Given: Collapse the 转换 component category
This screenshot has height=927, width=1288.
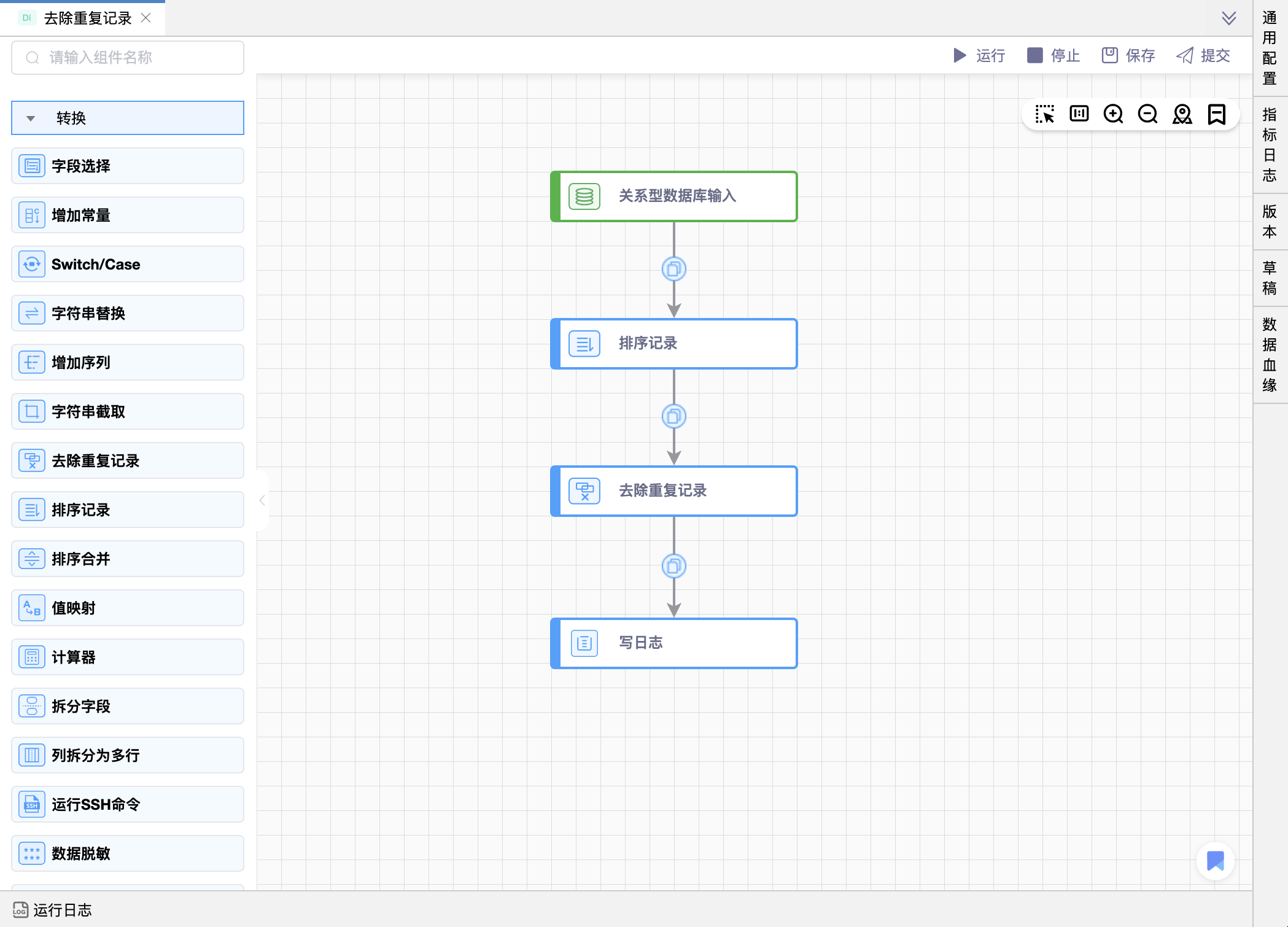Looking at the screenshot, I should [x=31, y=118].
